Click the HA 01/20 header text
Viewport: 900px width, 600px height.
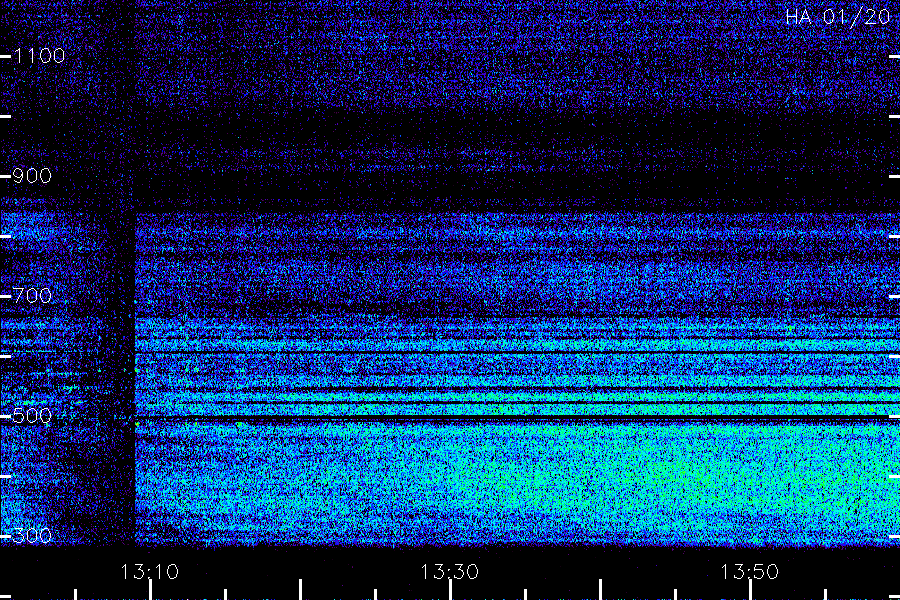[837, 17]
